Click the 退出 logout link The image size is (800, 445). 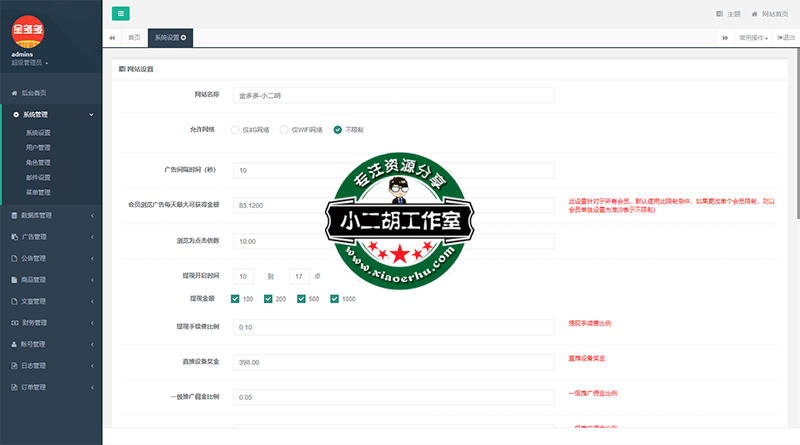pyautogui.click(x=785, y=37)
